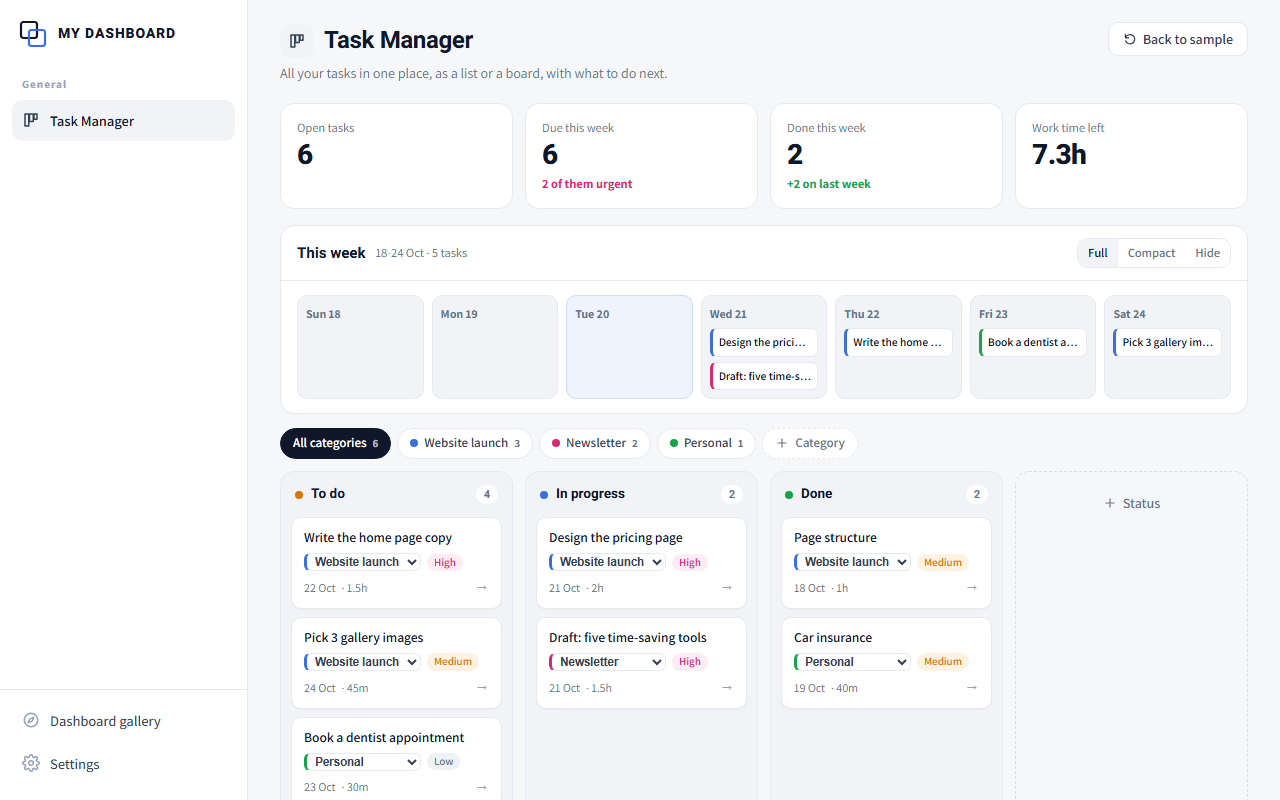The width and height of the screenshot is (1280, 800).
Task: Select the Tue 20 day cell
Action: tap(629, 347)
